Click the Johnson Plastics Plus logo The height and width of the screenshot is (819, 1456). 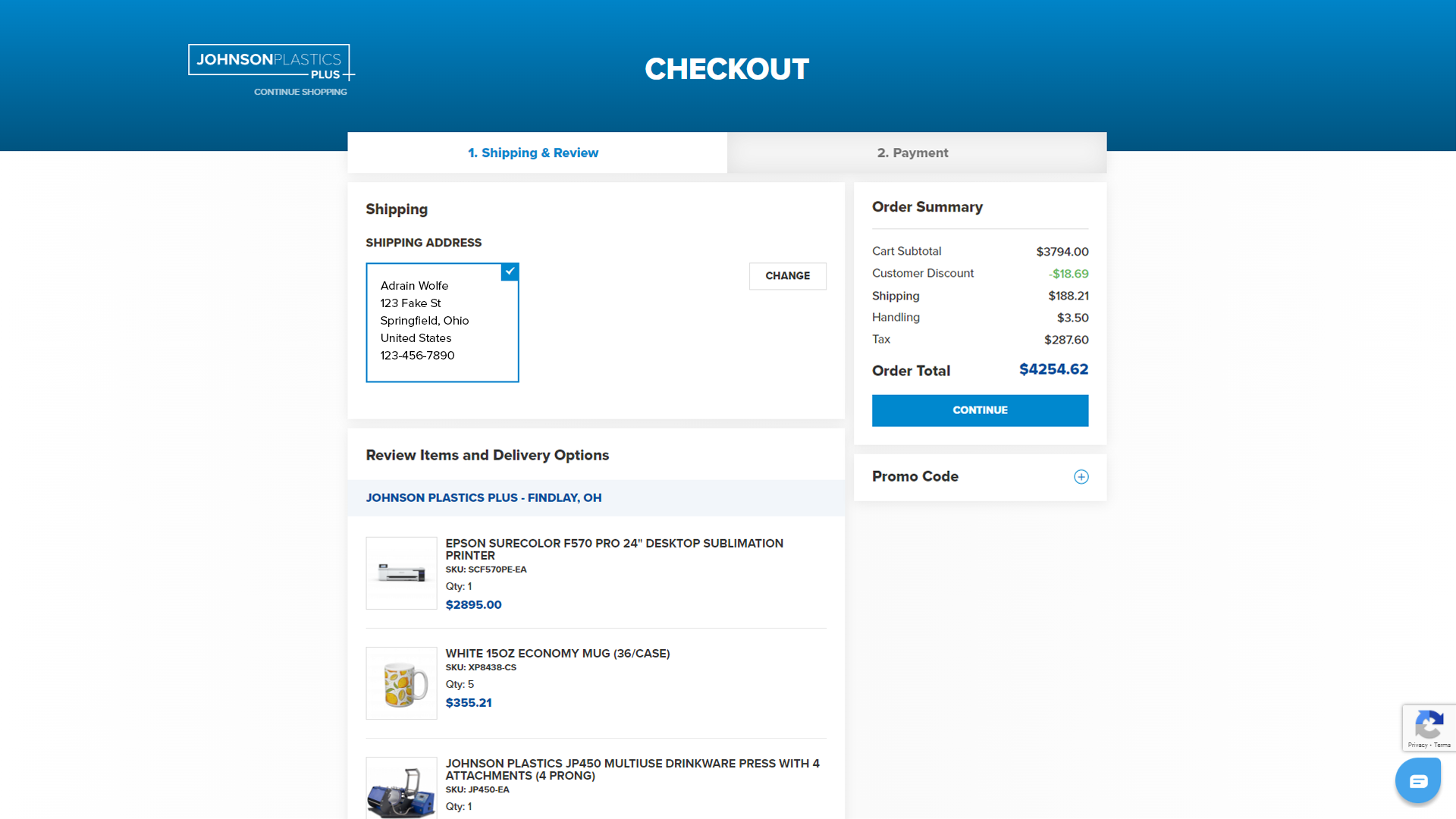(269, 60)
